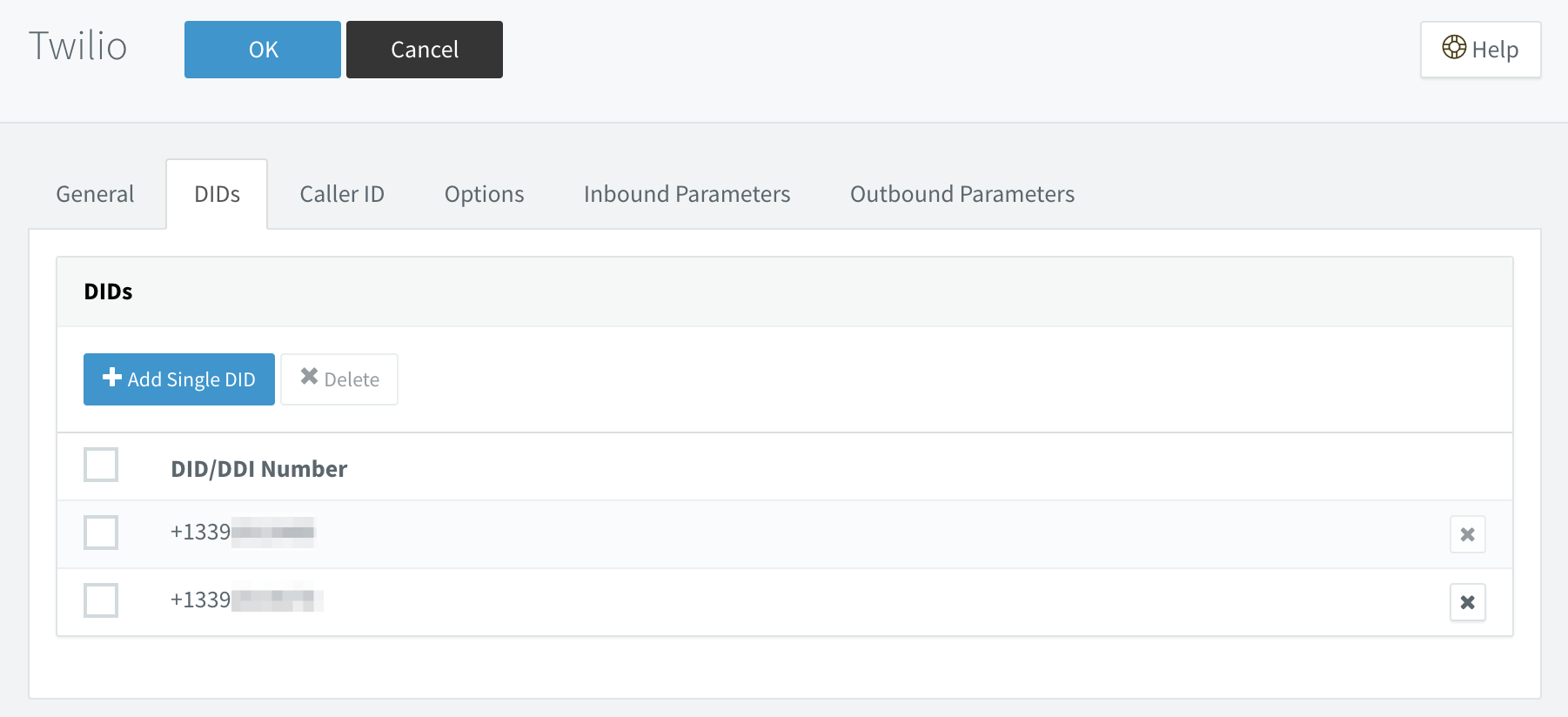
Task: Click the OK button
Action: coord(263,50)
